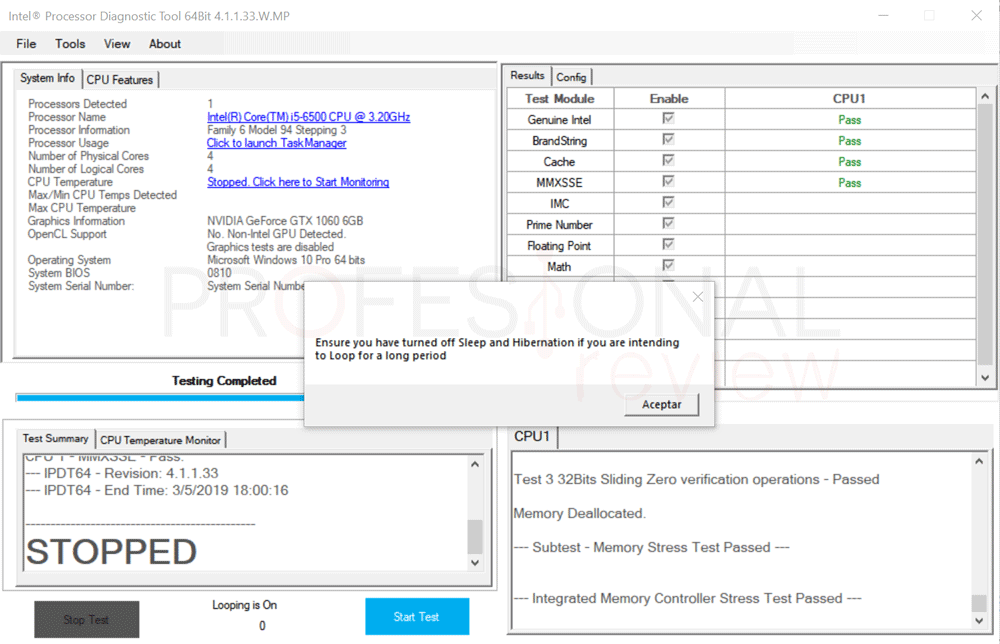Click the Memory Stress Test Passed line

[652, 547]
